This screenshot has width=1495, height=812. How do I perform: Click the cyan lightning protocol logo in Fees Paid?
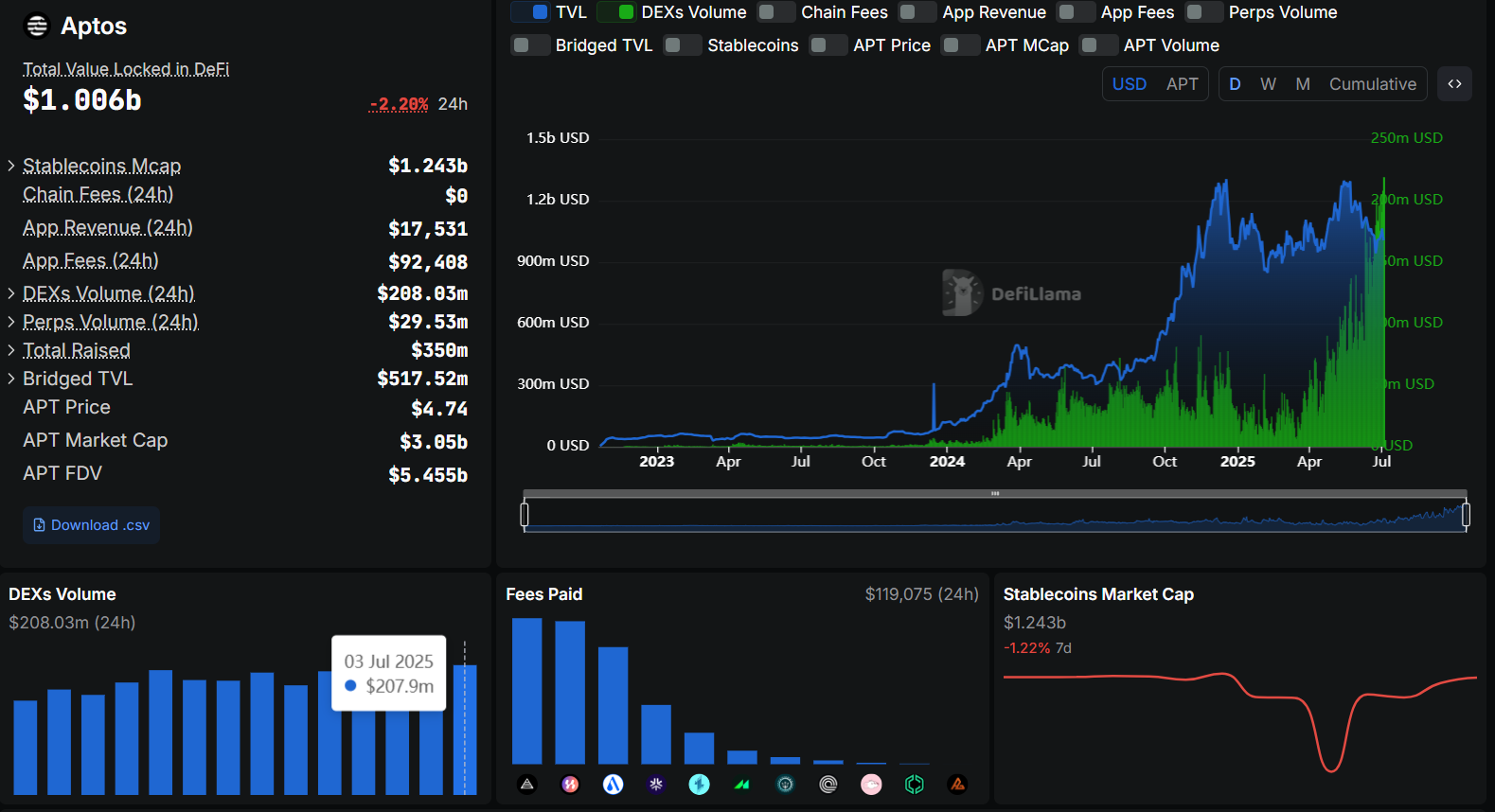click(699, 784)
